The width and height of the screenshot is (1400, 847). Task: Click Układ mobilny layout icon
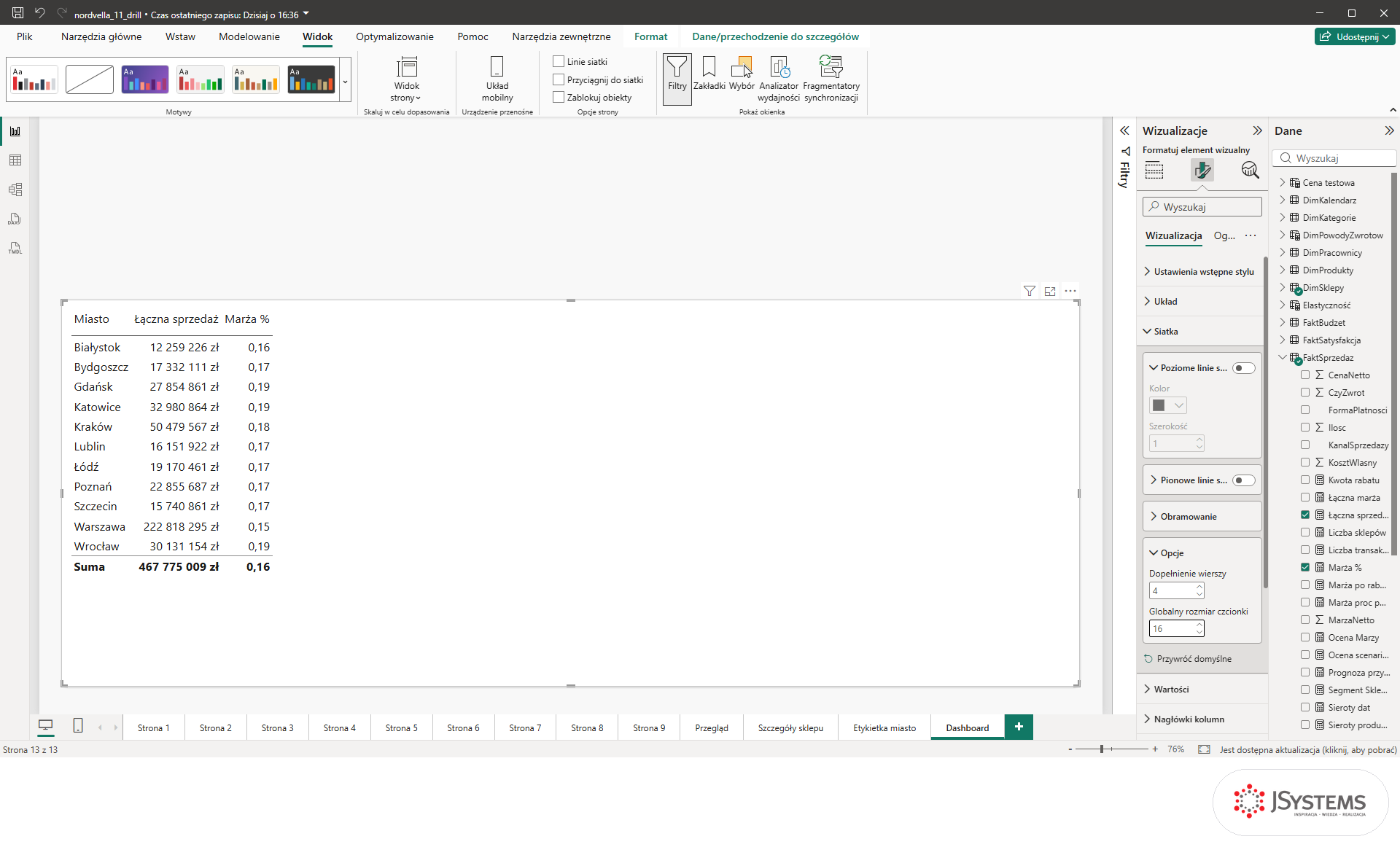(497, 79)
